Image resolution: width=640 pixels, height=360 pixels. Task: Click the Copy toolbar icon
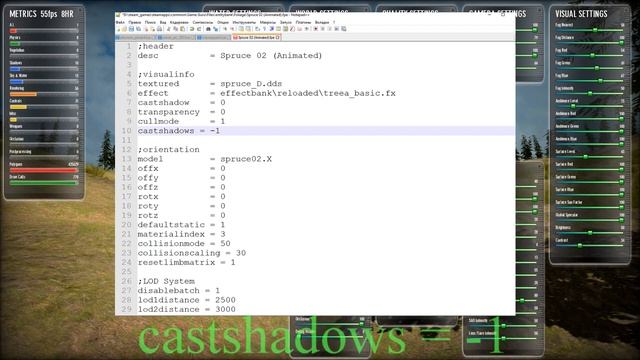(176, 29)
